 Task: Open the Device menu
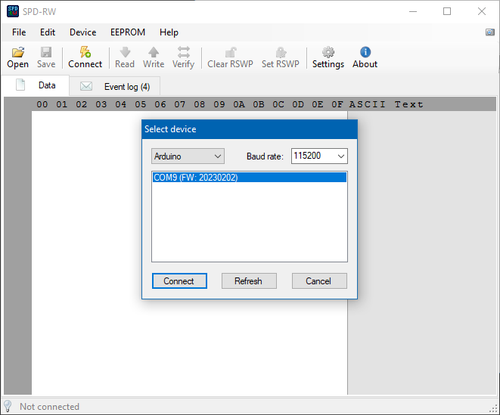83,32
